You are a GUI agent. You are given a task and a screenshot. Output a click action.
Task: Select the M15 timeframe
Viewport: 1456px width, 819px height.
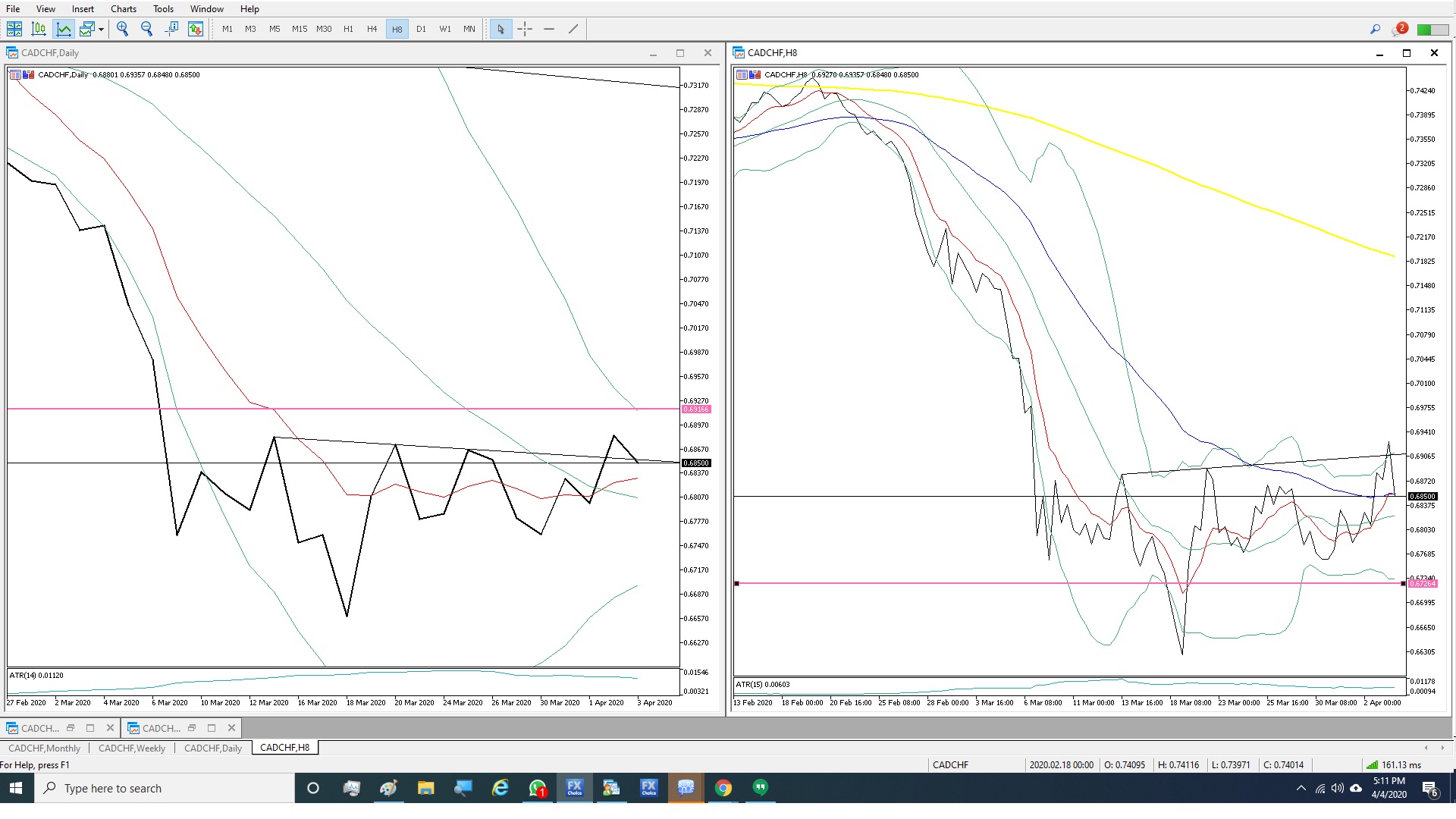pos(300,29)
